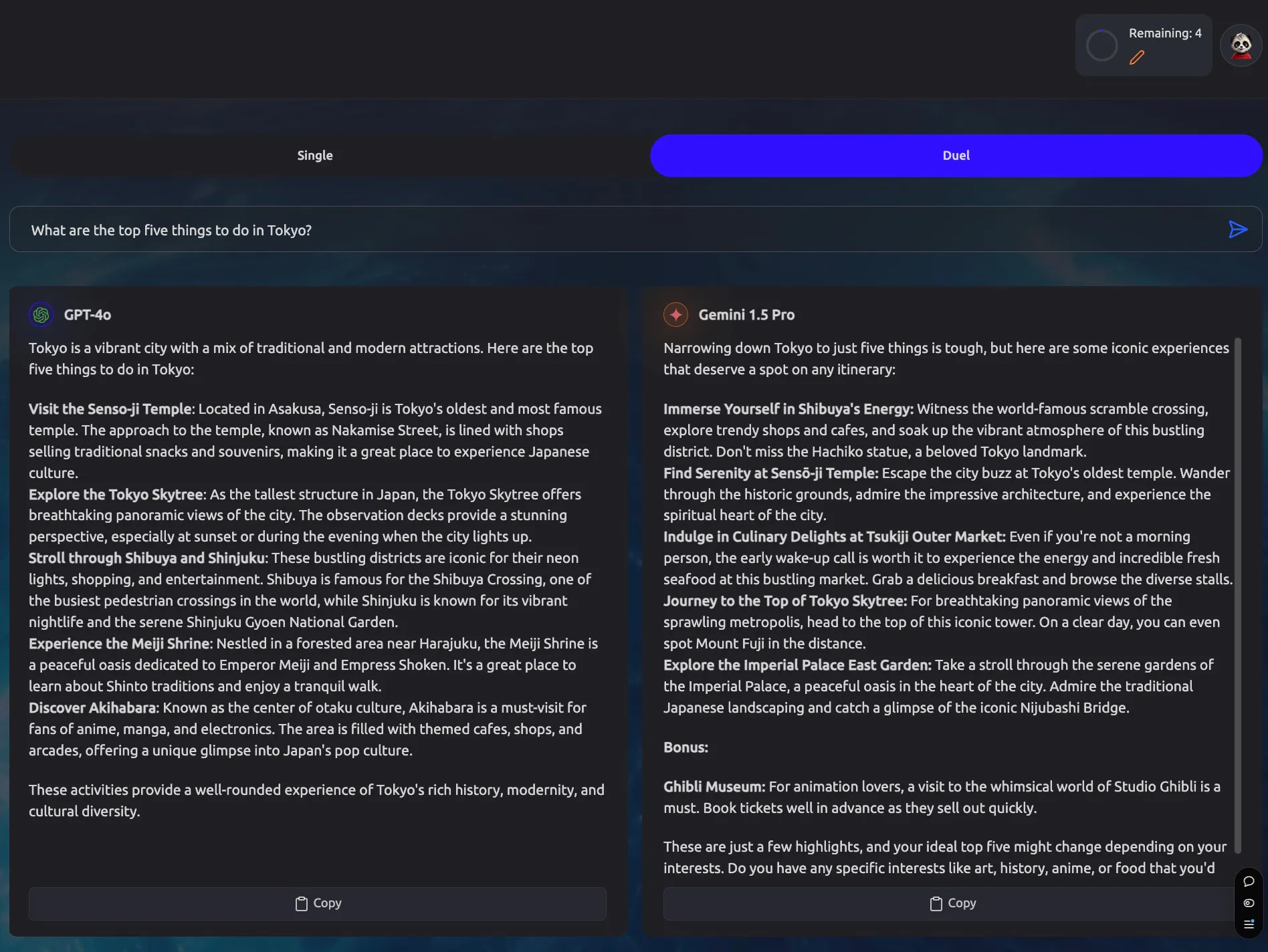The height and width of the screenshot is (952, 1268).
Task: Click 'Stroll through Shibuya and Shinjuku' heading
Action: (147, 558)
